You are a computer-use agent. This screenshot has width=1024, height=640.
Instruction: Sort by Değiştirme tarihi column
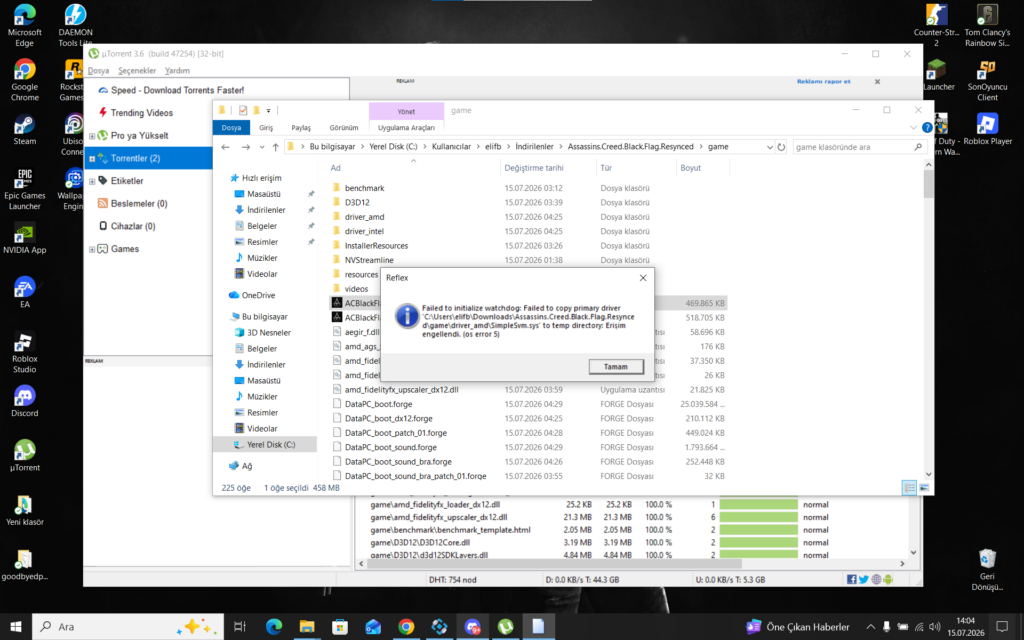pyautogui.click(x=534, y=168)
